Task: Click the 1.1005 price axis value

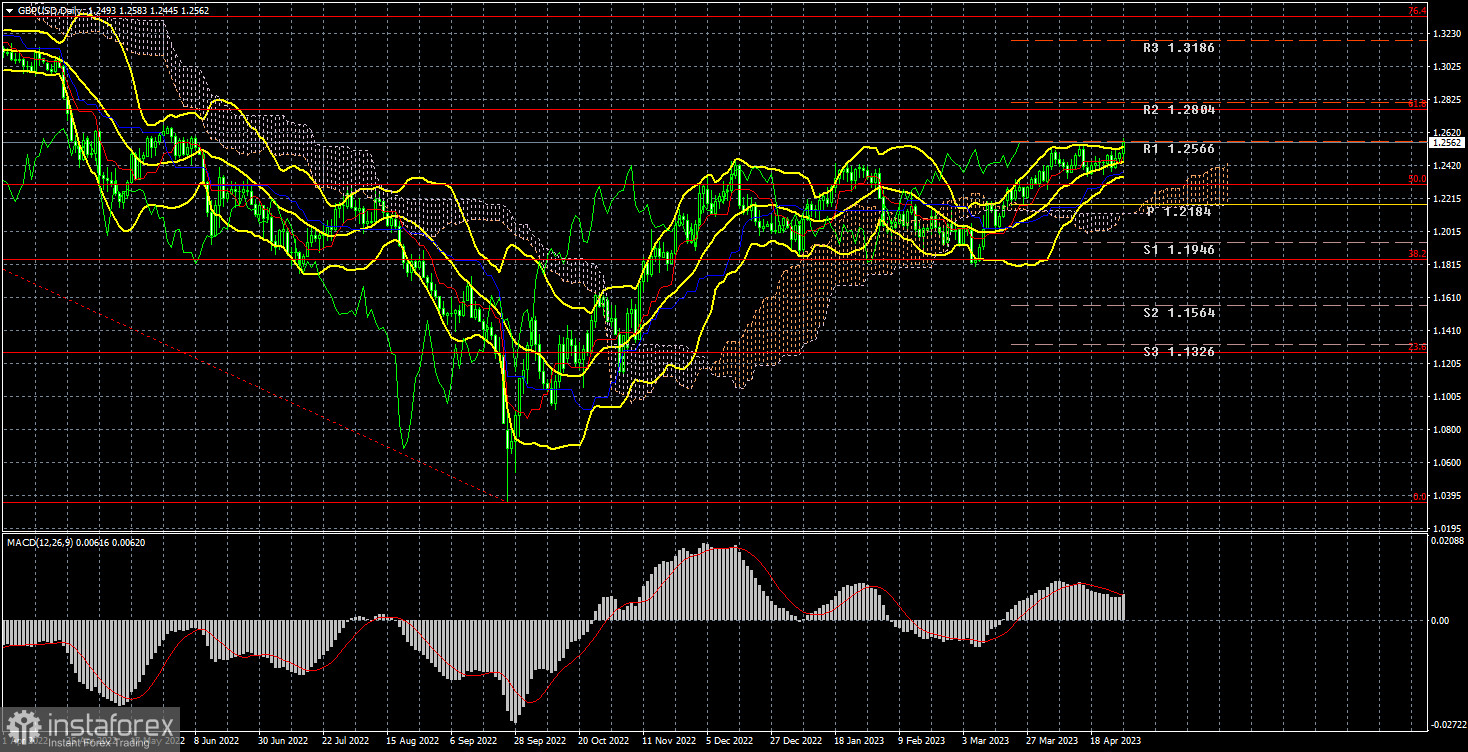Action: [x=1446, y=397]
